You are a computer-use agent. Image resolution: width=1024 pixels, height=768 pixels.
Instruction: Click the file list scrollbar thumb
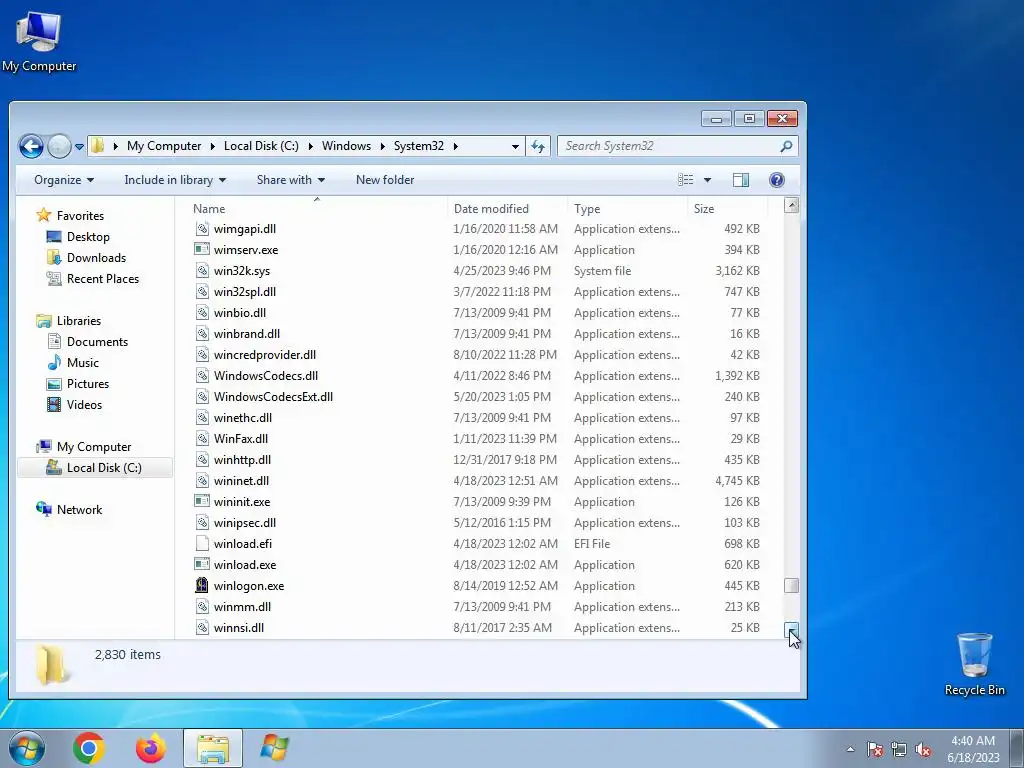[792, 585]
